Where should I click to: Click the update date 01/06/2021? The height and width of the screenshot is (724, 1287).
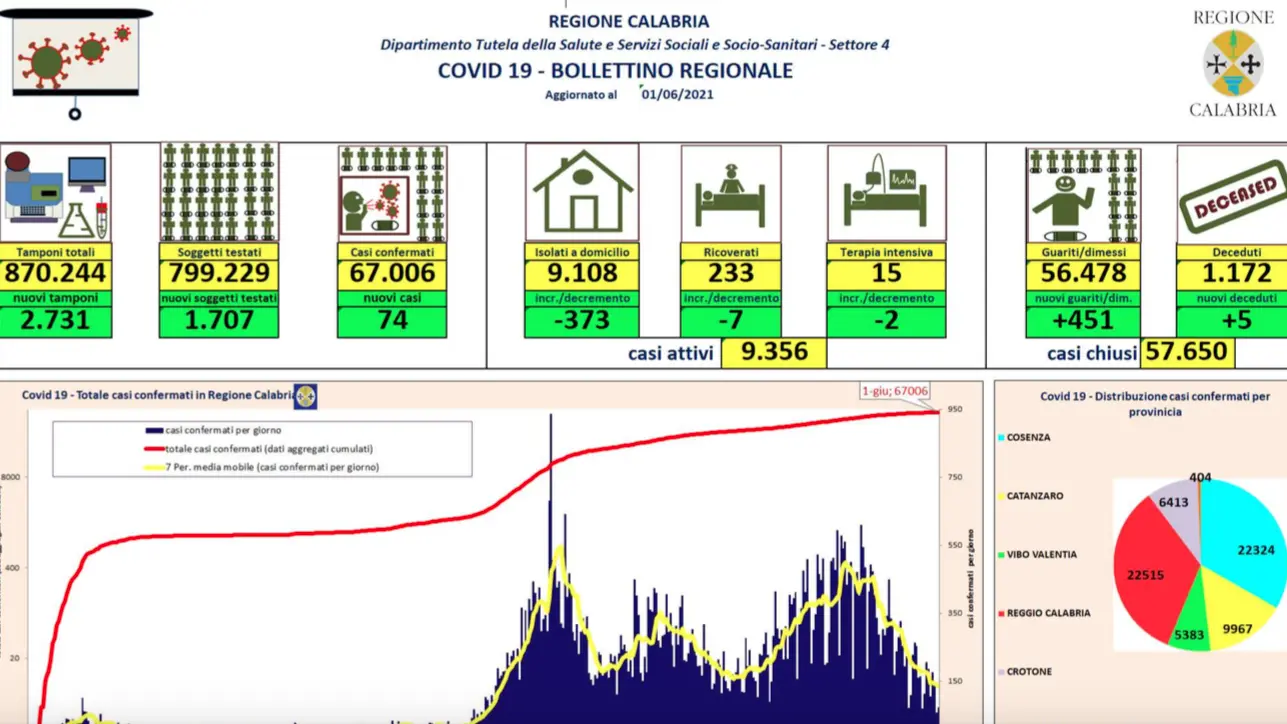pyautogui.click(x=677, y=95)
